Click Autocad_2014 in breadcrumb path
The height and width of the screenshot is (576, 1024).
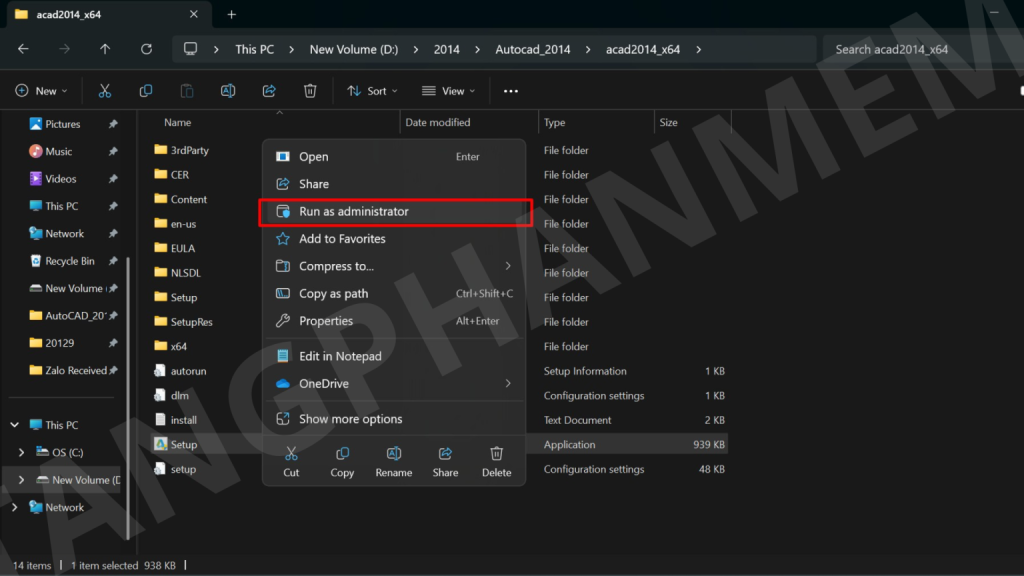pos(535,49)
